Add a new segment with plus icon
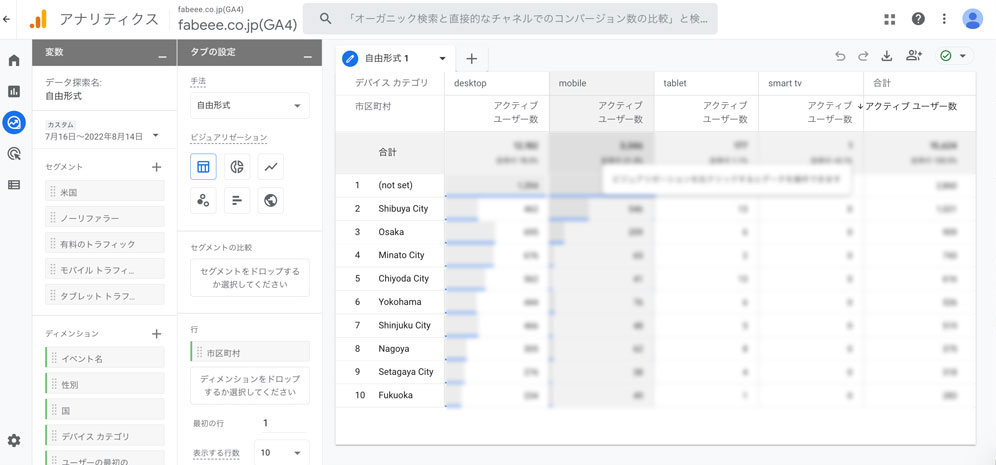This screenshot has height=465, width=996. 157,167
